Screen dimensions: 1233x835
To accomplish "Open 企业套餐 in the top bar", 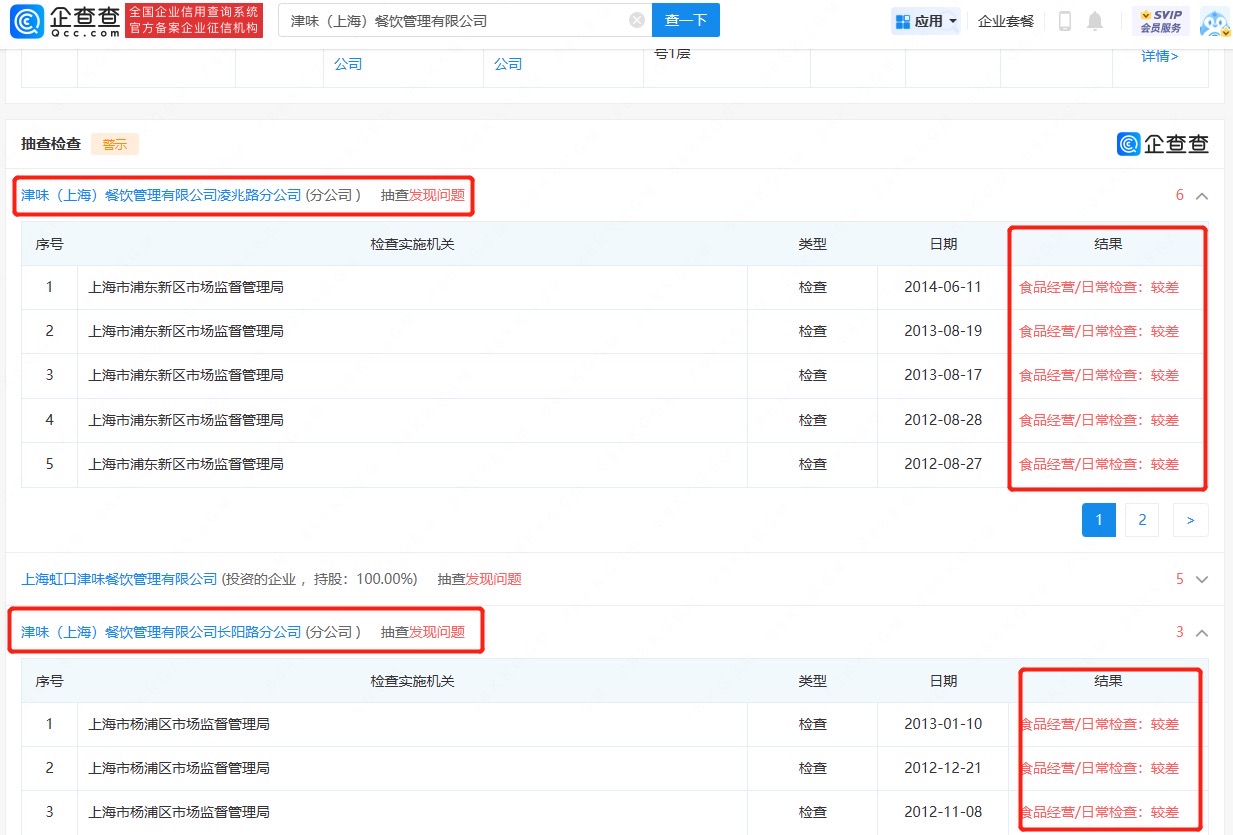I will pyautogui.click(x=1006, y=21).
